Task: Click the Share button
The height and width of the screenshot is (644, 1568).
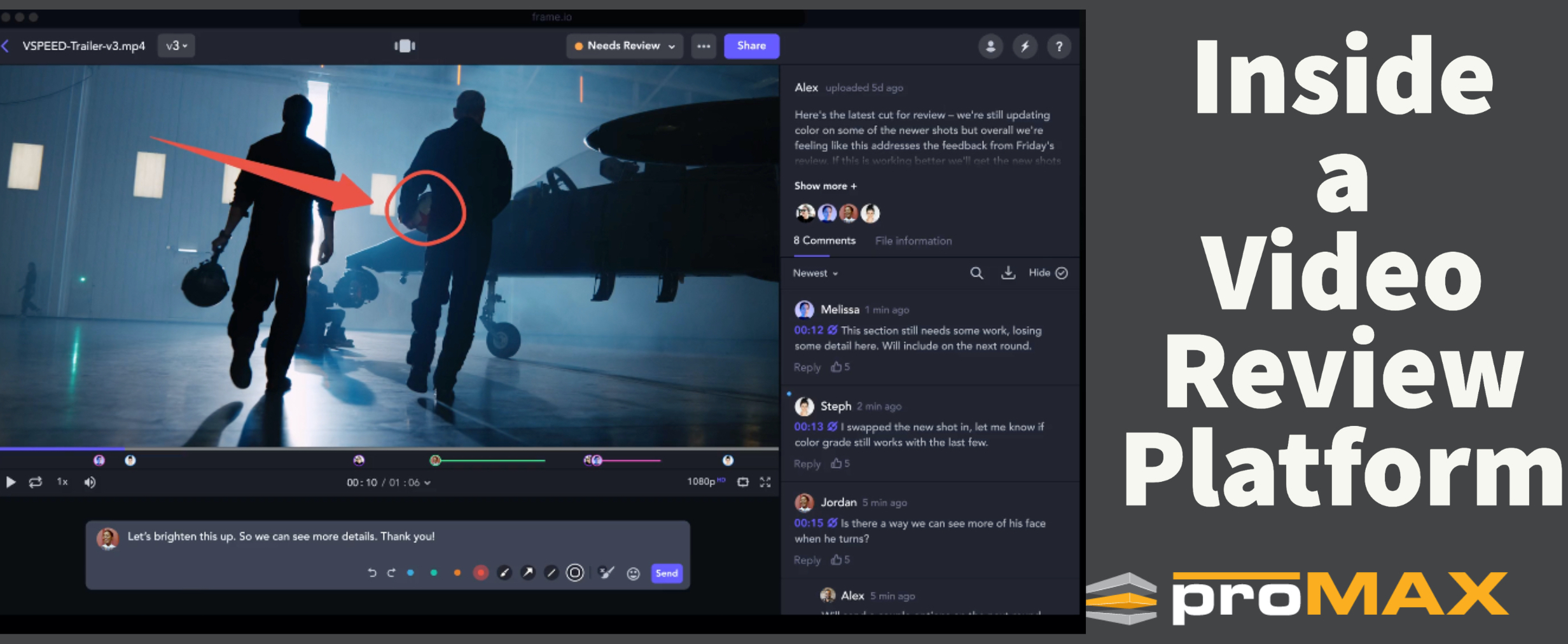Action: click(751, 45)
